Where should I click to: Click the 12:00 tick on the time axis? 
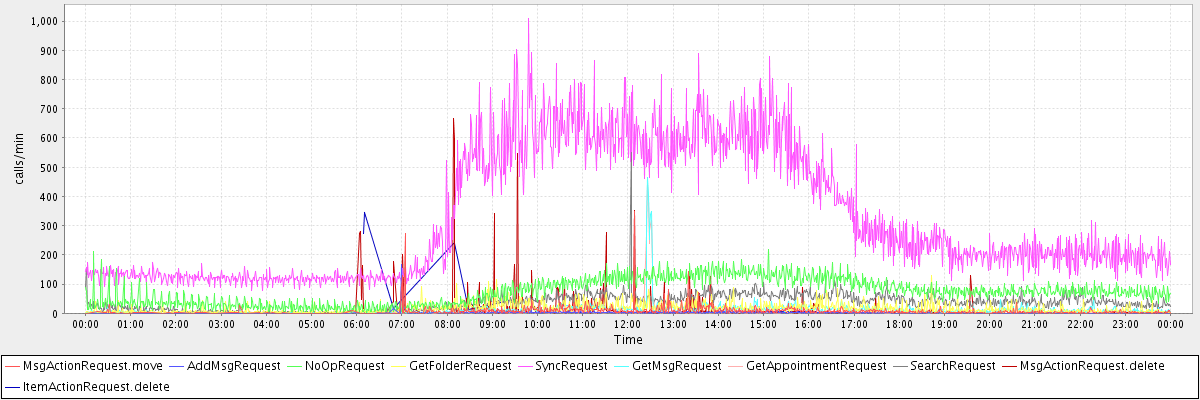click(628, 324)
